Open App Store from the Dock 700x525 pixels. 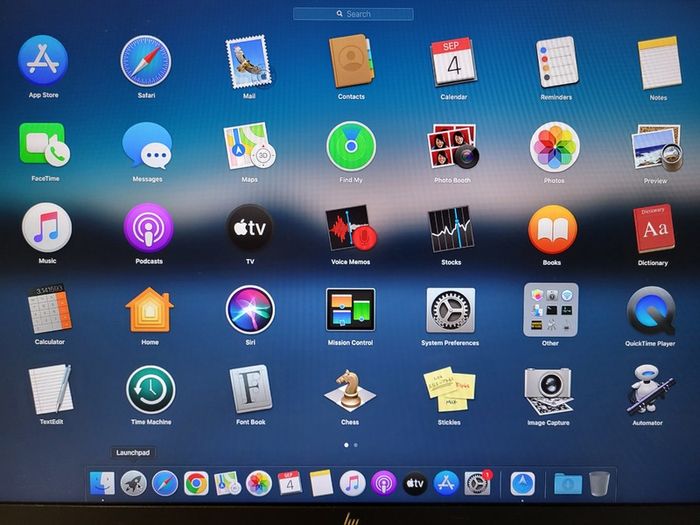[446, 483]
